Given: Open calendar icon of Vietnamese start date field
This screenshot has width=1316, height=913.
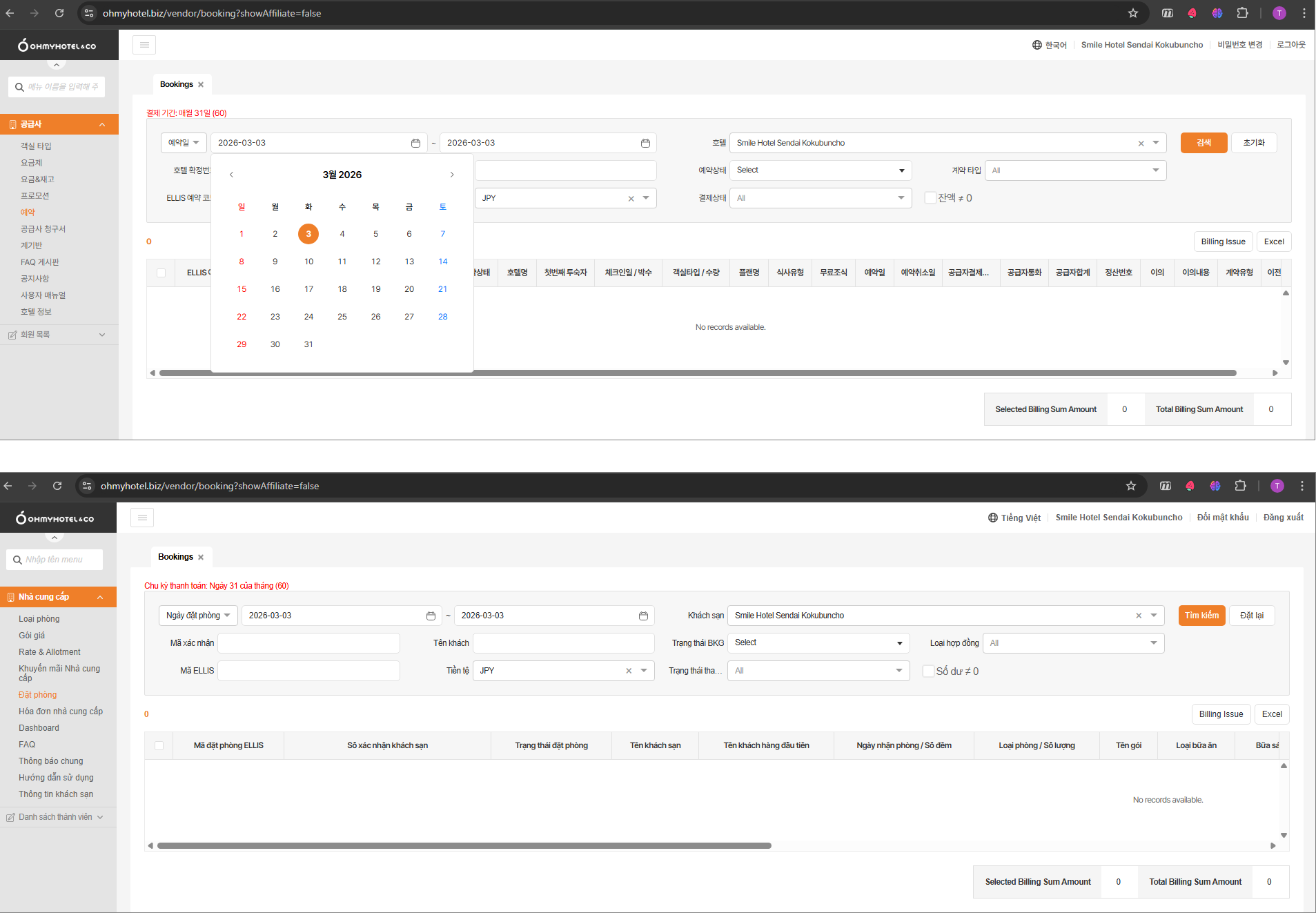Looking at the screenshot, I should click(431, 616).
